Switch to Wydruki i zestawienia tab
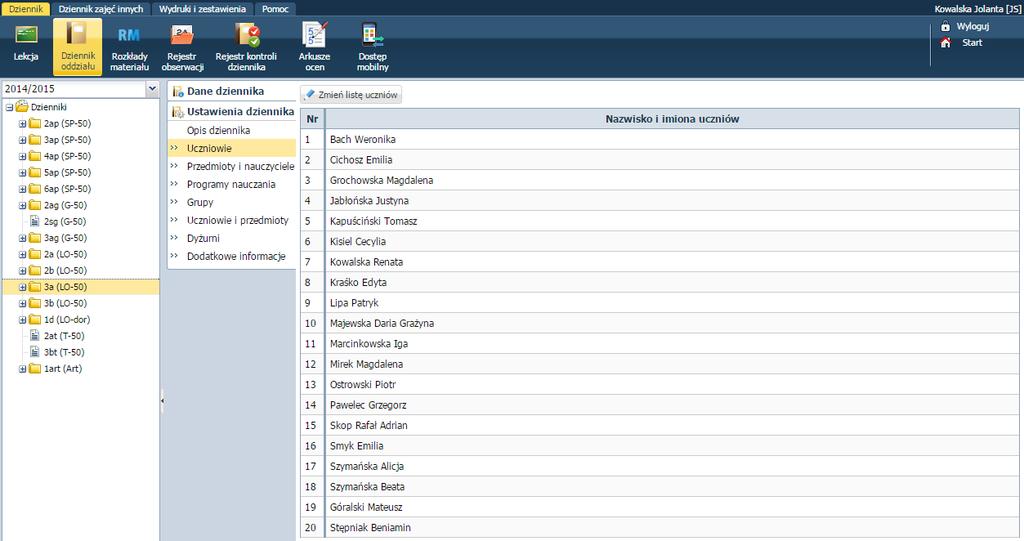 coord(202,9)
